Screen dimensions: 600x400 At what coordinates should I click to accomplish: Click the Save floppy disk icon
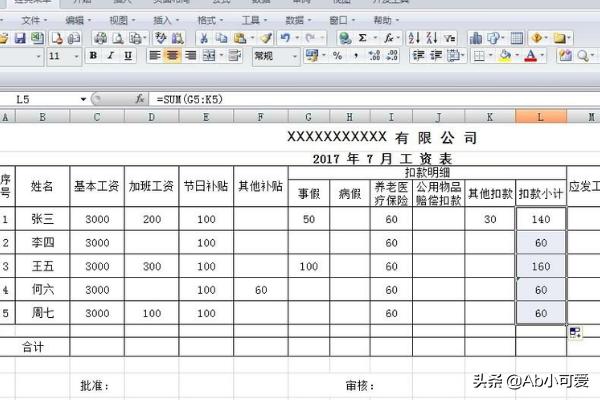[x=20, y=38]
